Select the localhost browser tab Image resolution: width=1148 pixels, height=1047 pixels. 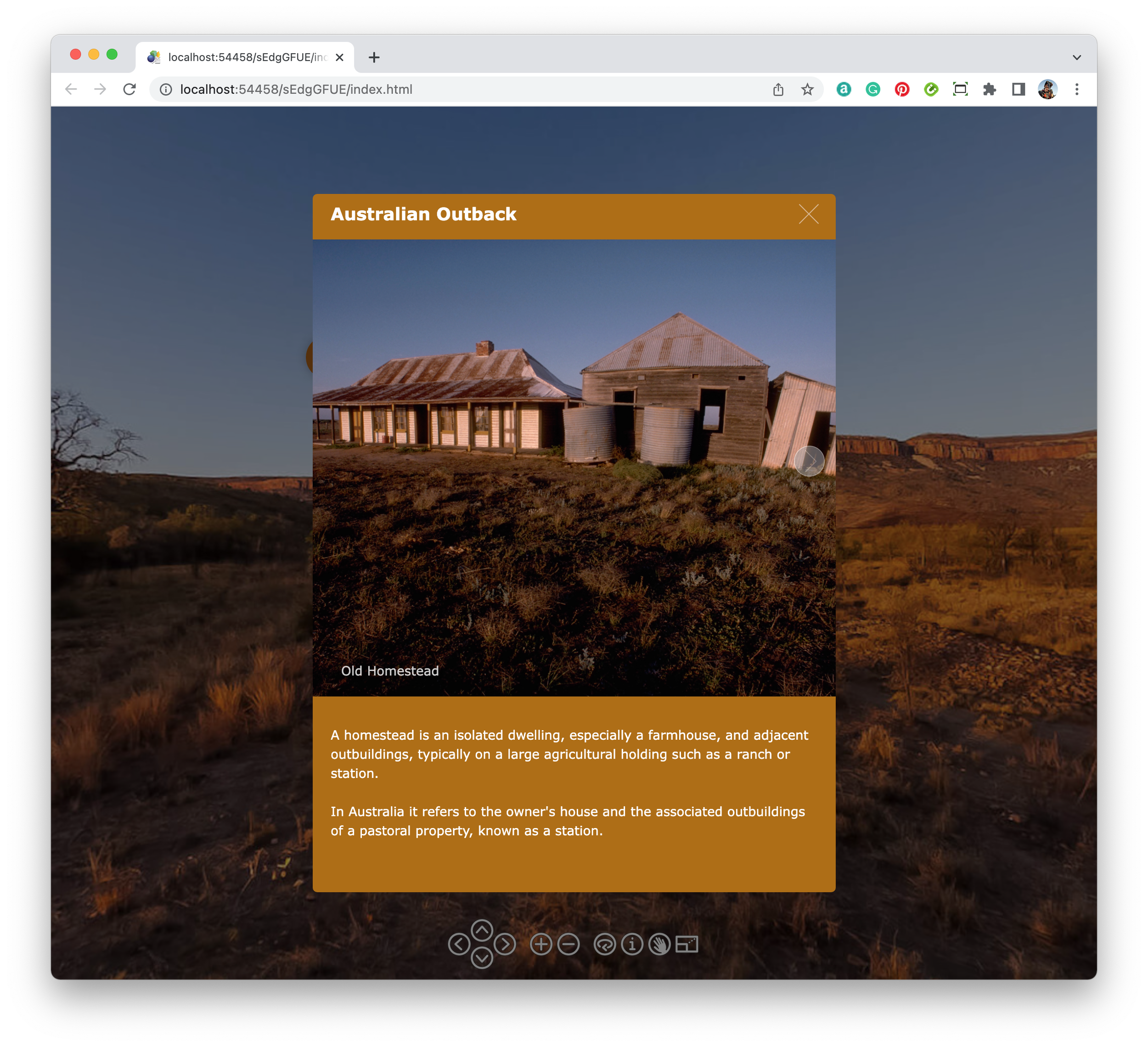[x=245, y=57]
